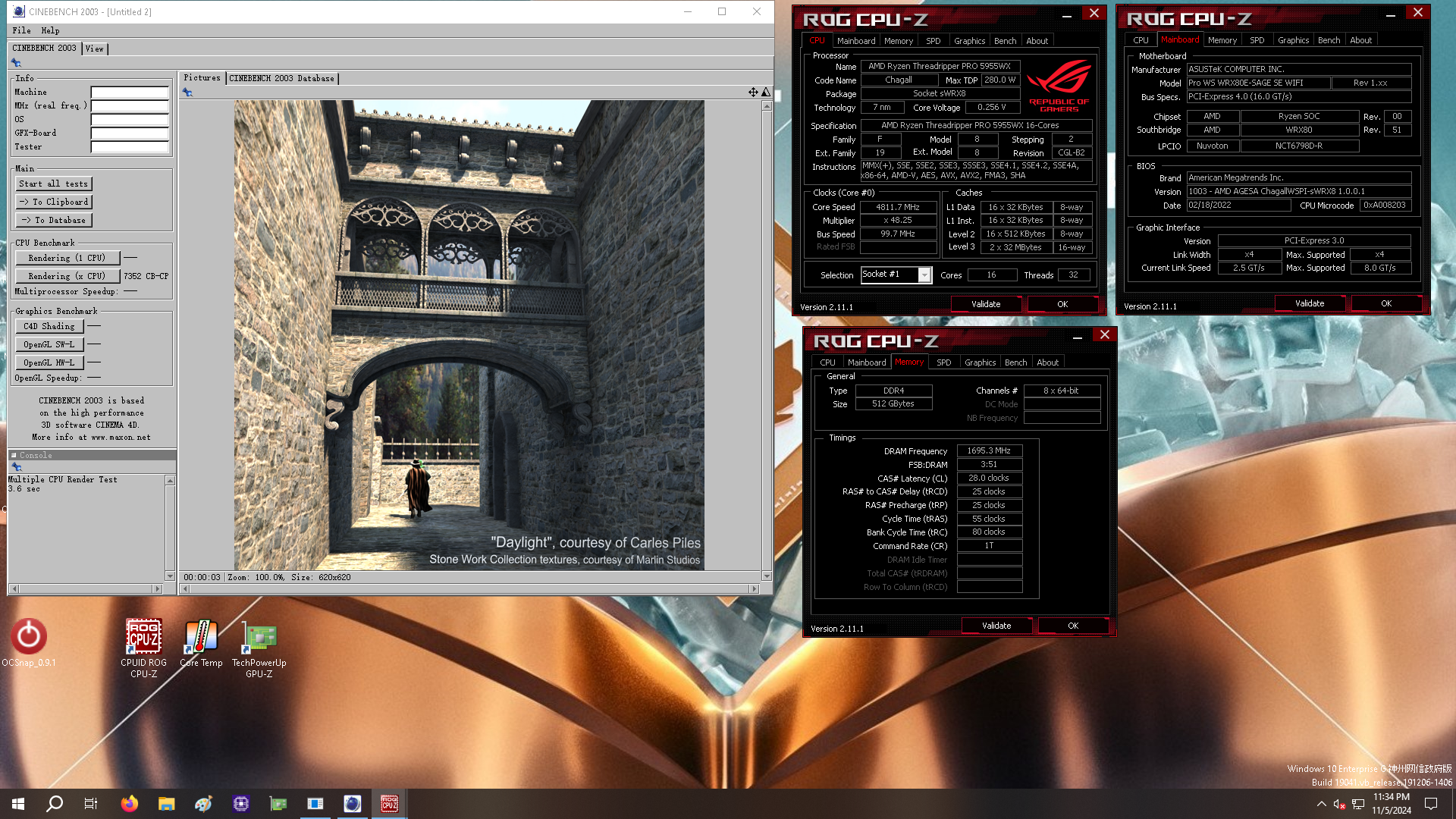Click the pin icon under the CINEBENCH 2003 tab
Viewport: 1456px width, 819px height.
coord(16,63)
